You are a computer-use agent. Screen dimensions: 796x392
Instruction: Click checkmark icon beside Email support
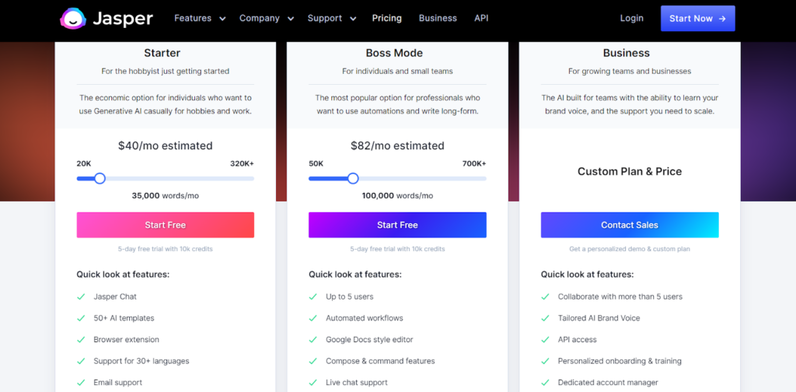pyautogui.click(x=81, y=382)
